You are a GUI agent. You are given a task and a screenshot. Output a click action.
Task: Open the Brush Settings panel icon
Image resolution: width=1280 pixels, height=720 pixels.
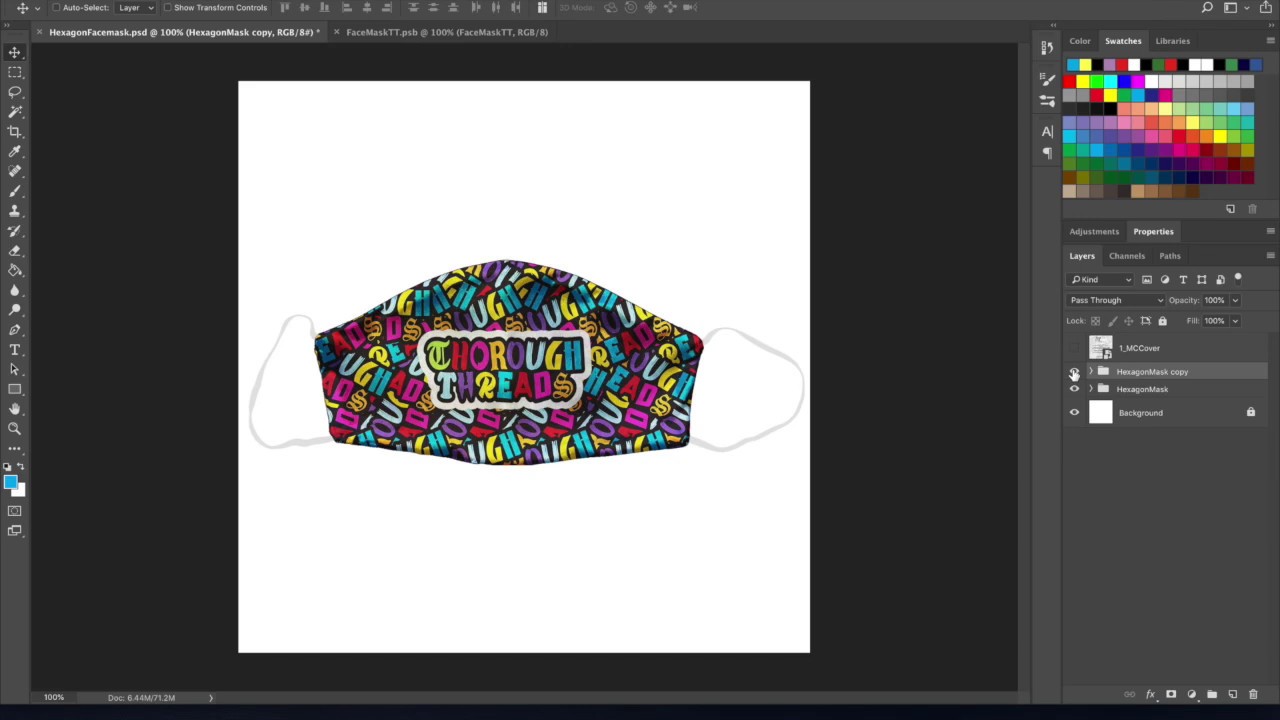click(1047, 77)
